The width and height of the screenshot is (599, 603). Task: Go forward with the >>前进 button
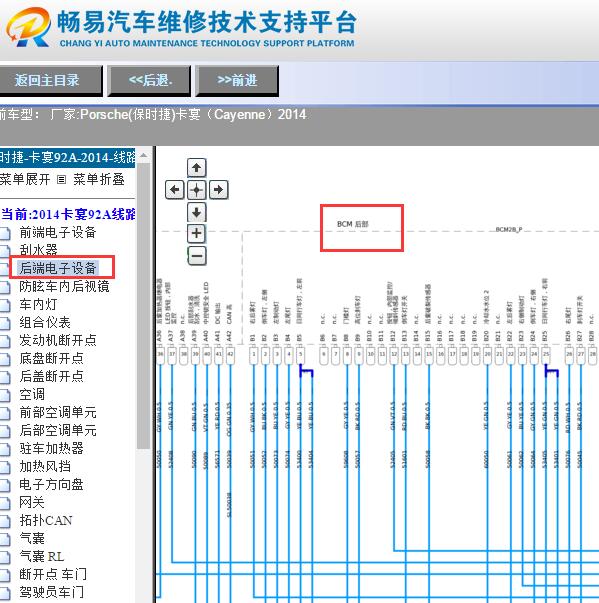[237, 80]
